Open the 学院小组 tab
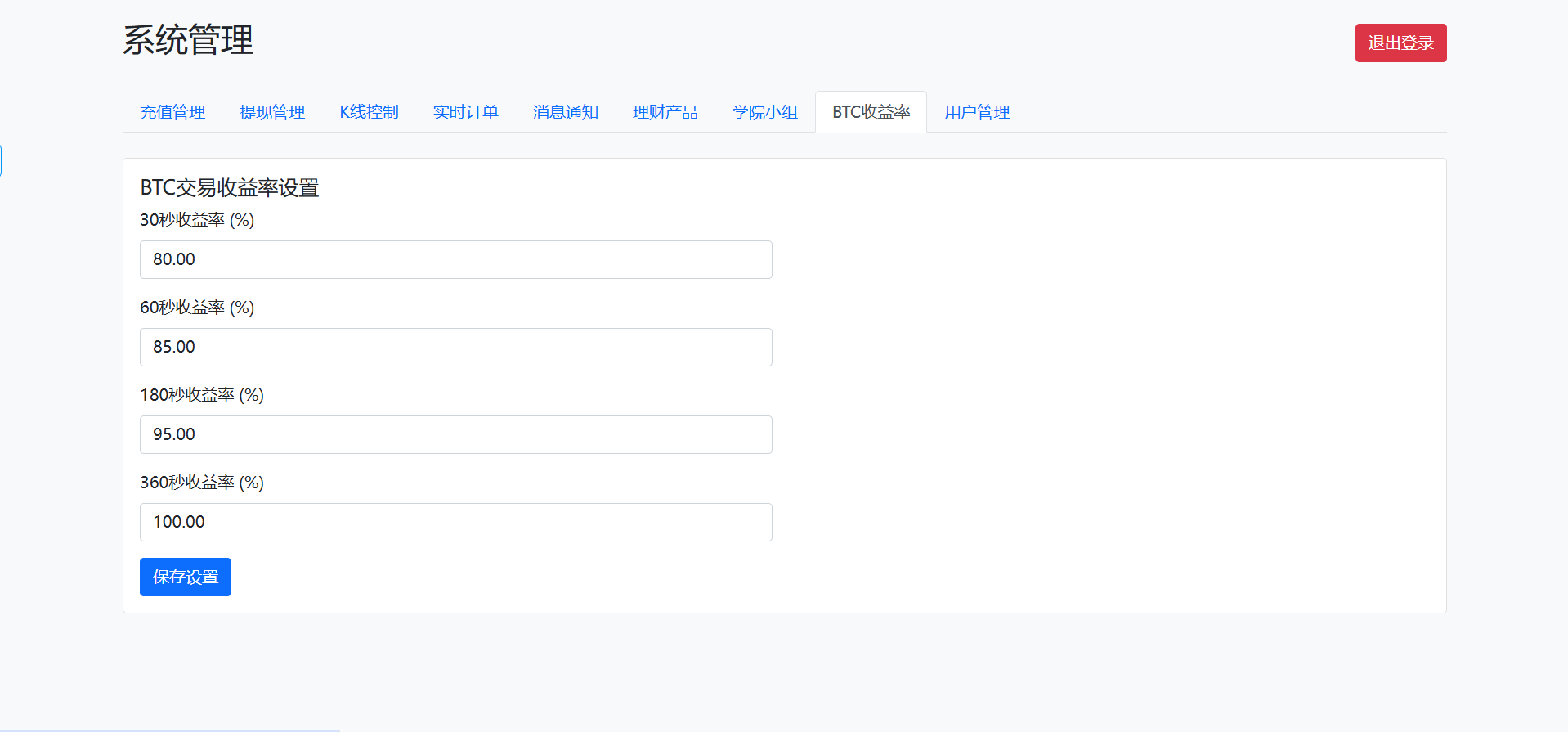This screenshot has width=1568, height=732. click(764, 112)
